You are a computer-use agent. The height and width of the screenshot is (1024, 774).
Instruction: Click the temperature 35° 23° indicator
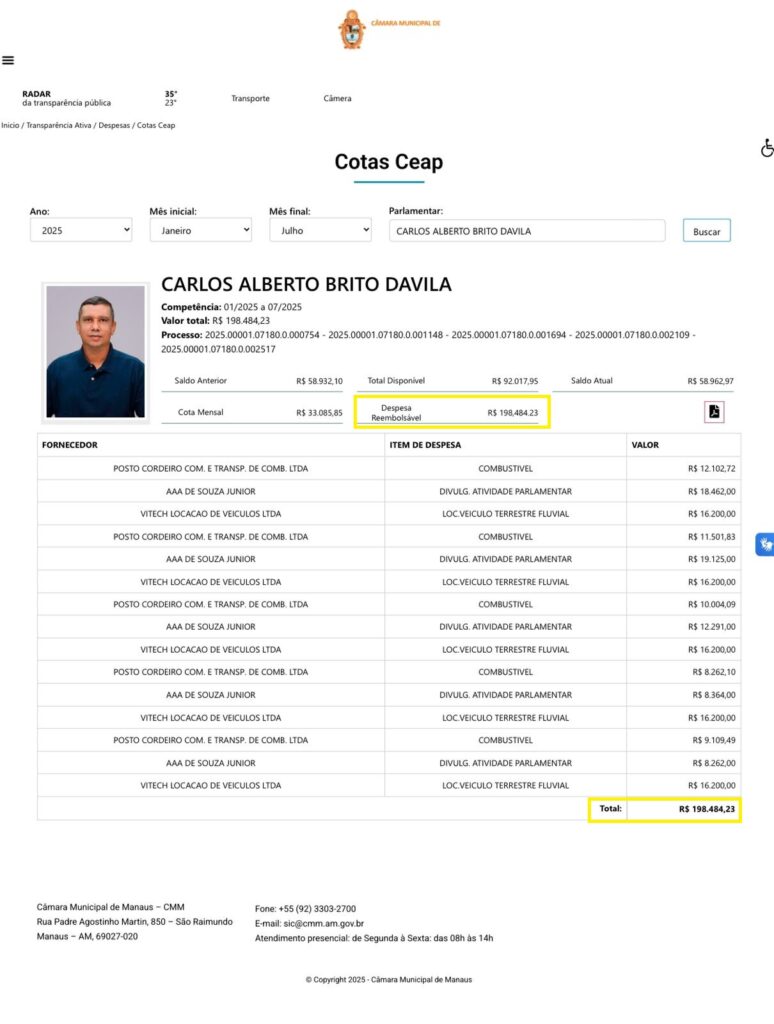coord(170,99)
